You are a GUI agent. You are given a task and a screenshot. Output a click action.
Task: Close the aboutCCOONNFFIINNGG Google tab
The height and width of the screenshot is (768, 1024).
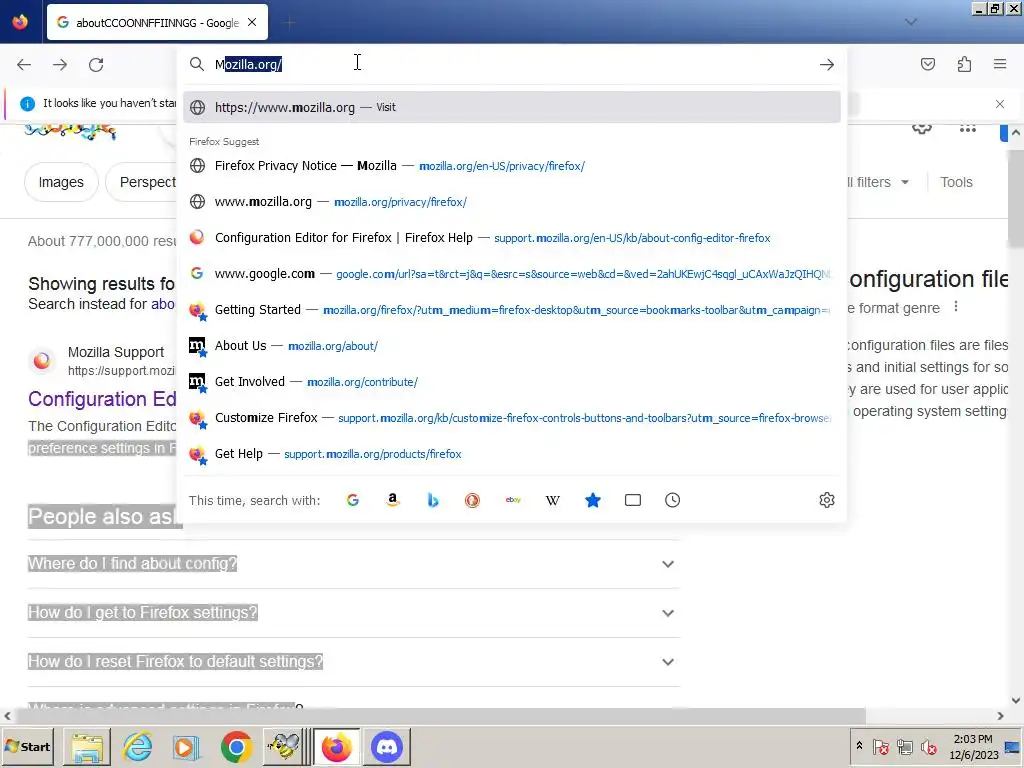(252, 22)
